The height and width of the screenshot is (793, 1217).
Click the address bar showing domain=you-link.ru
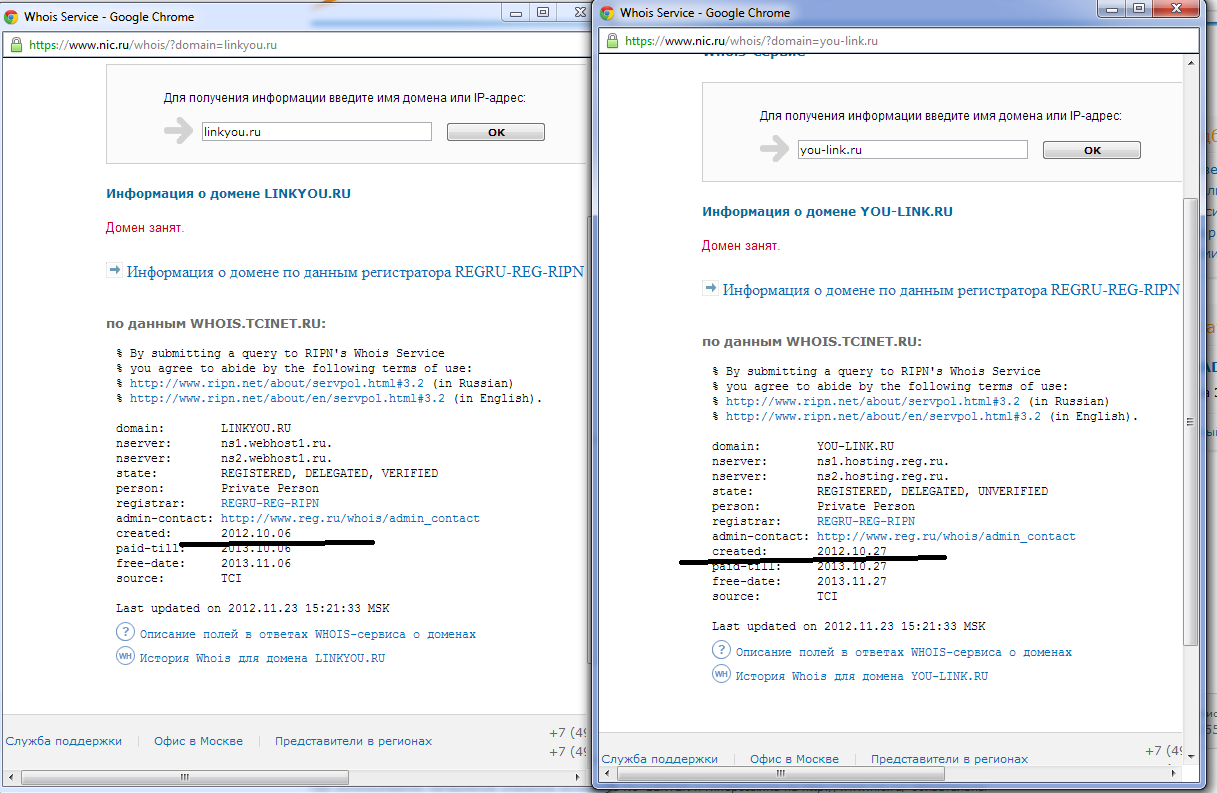pos(896,41)
